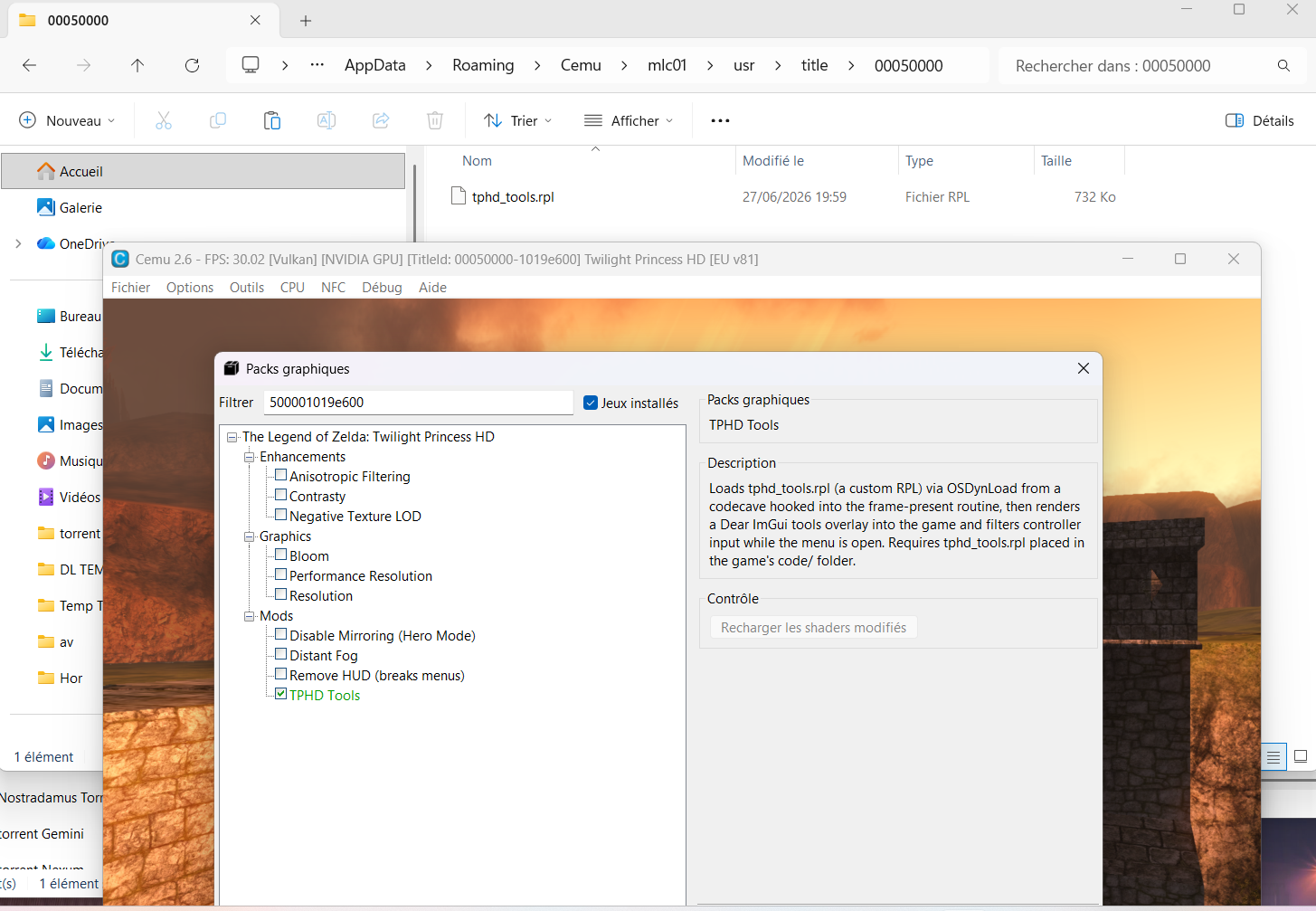Navigate to Cemu in breadcrumb path
This screenshot has width=1316, height=911.
point(581,65)
